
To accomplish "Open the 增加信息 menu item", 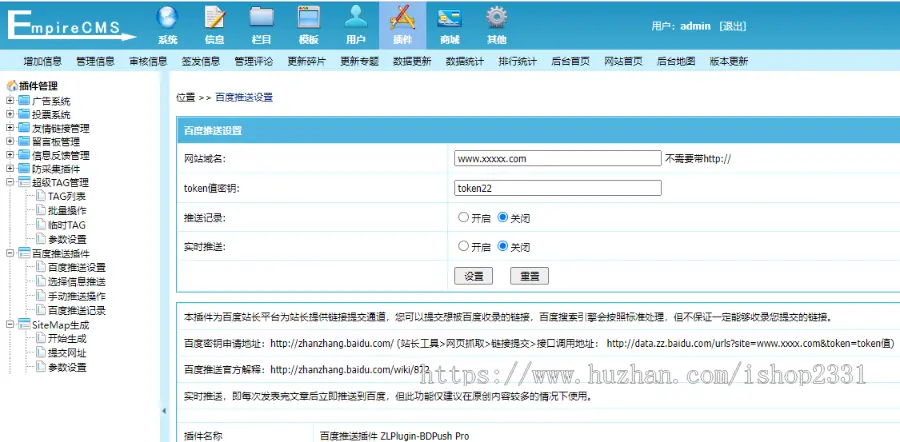I will 42,61.
